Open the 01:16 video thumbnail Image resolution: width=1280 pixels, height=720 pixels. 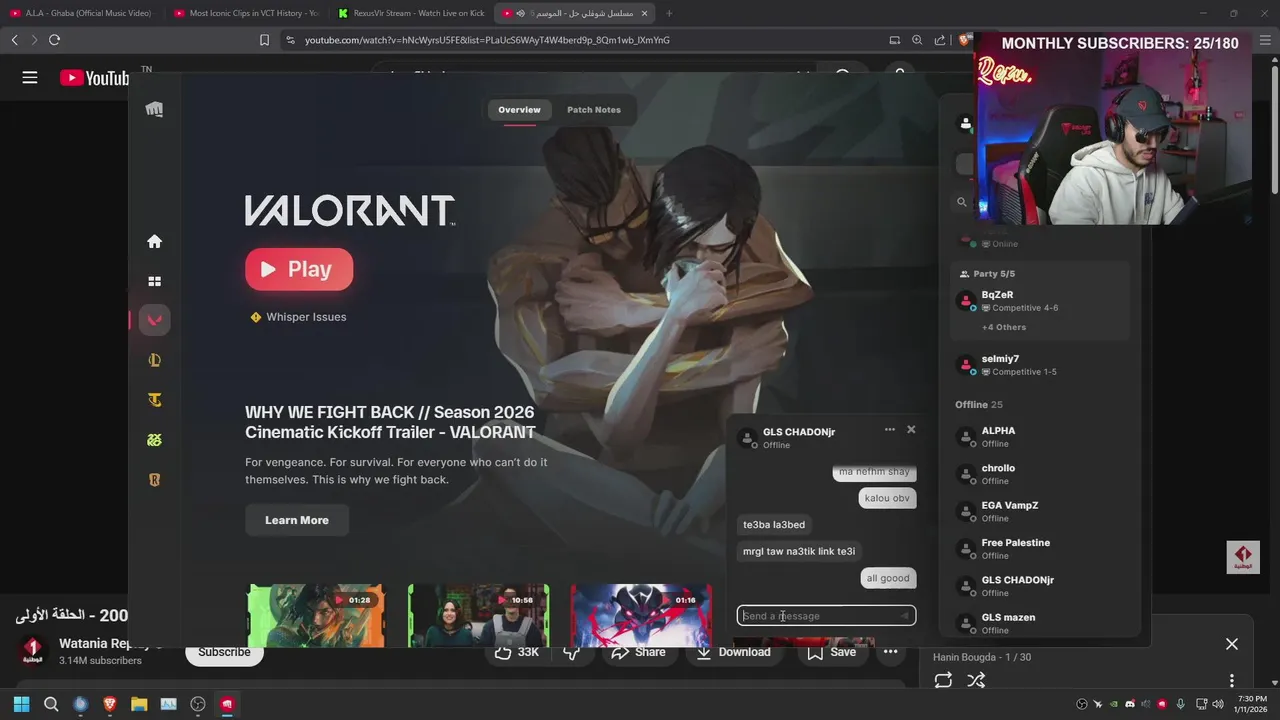(641, 615)
